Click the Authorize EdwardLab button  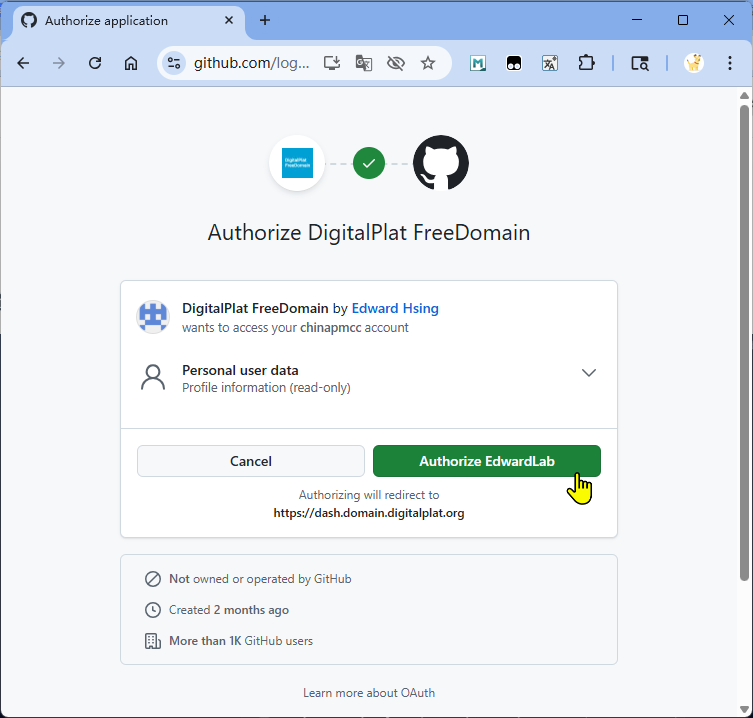tap(486, 461)
